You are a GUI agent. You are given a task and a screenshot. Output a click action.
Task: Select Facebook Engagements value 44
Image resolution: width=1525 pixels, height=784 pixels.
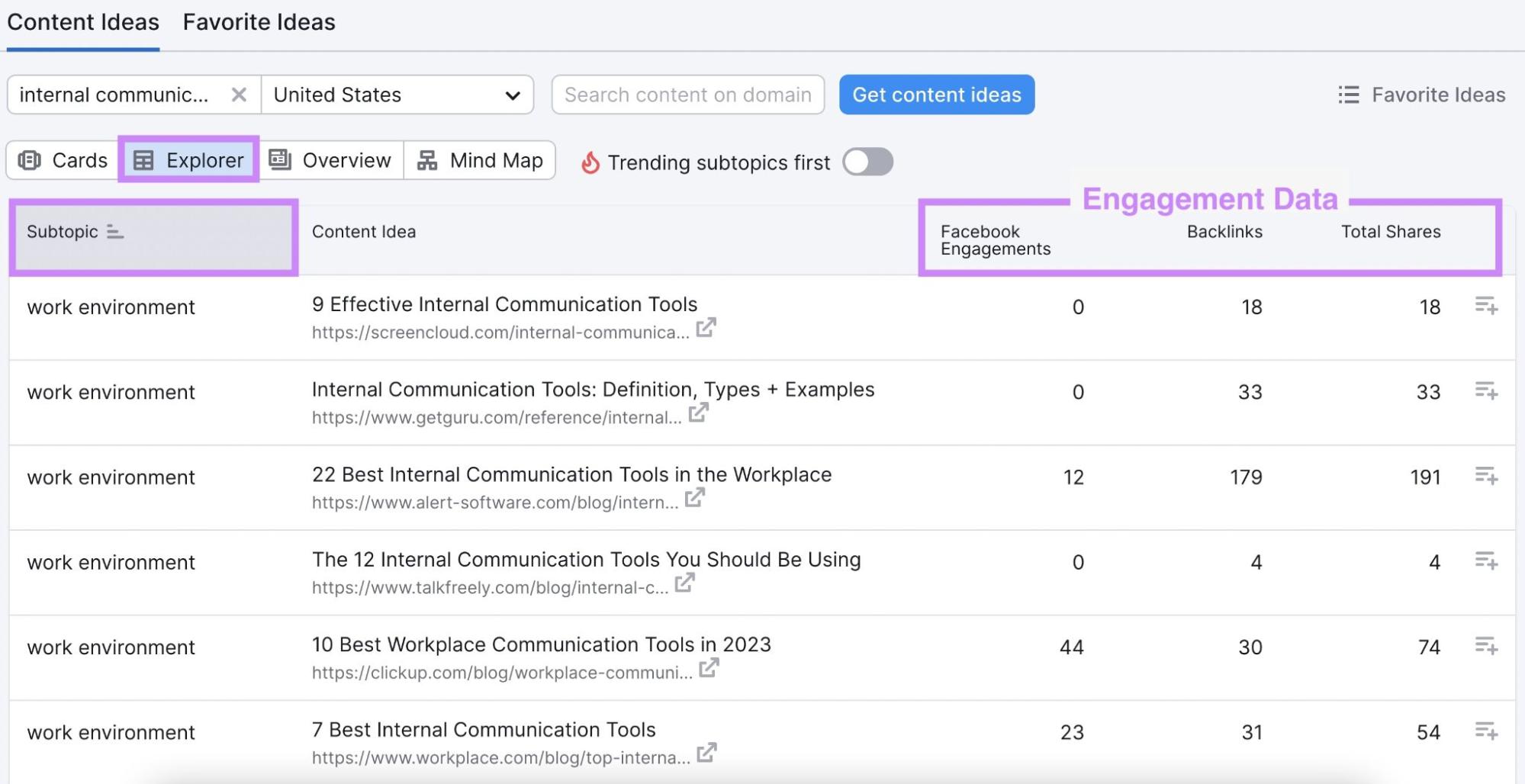point(1072,647)
